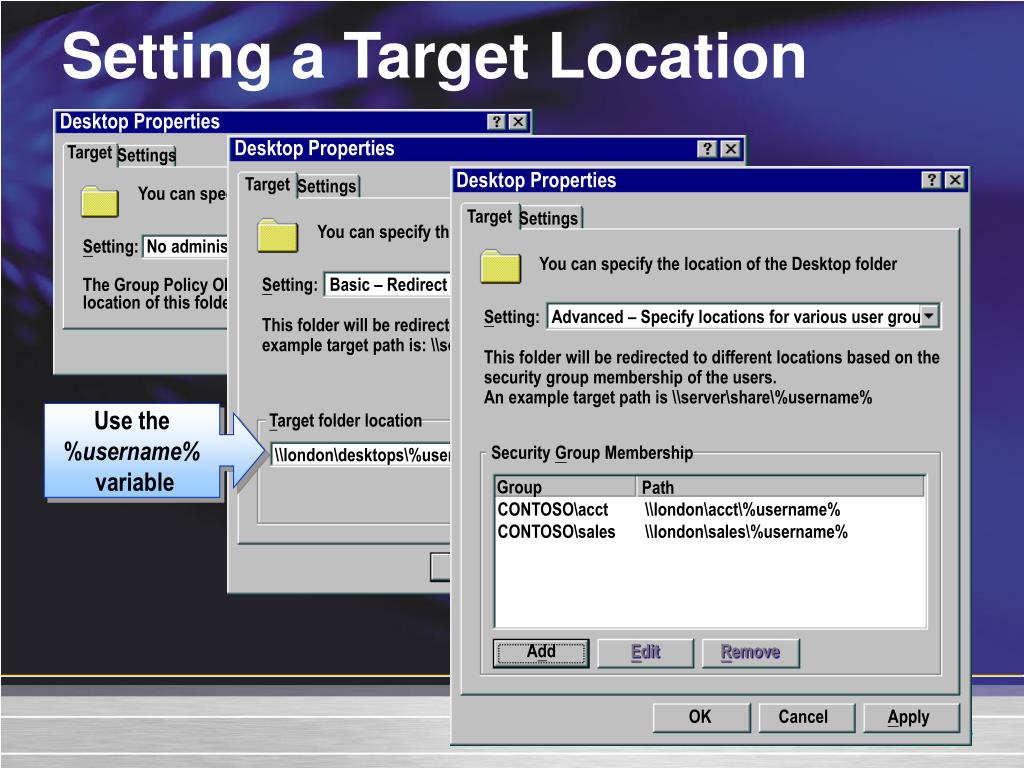1024x768 pixels.
Task: Click the folder icon in the middle dialog
Action: (x=277, y=235)
